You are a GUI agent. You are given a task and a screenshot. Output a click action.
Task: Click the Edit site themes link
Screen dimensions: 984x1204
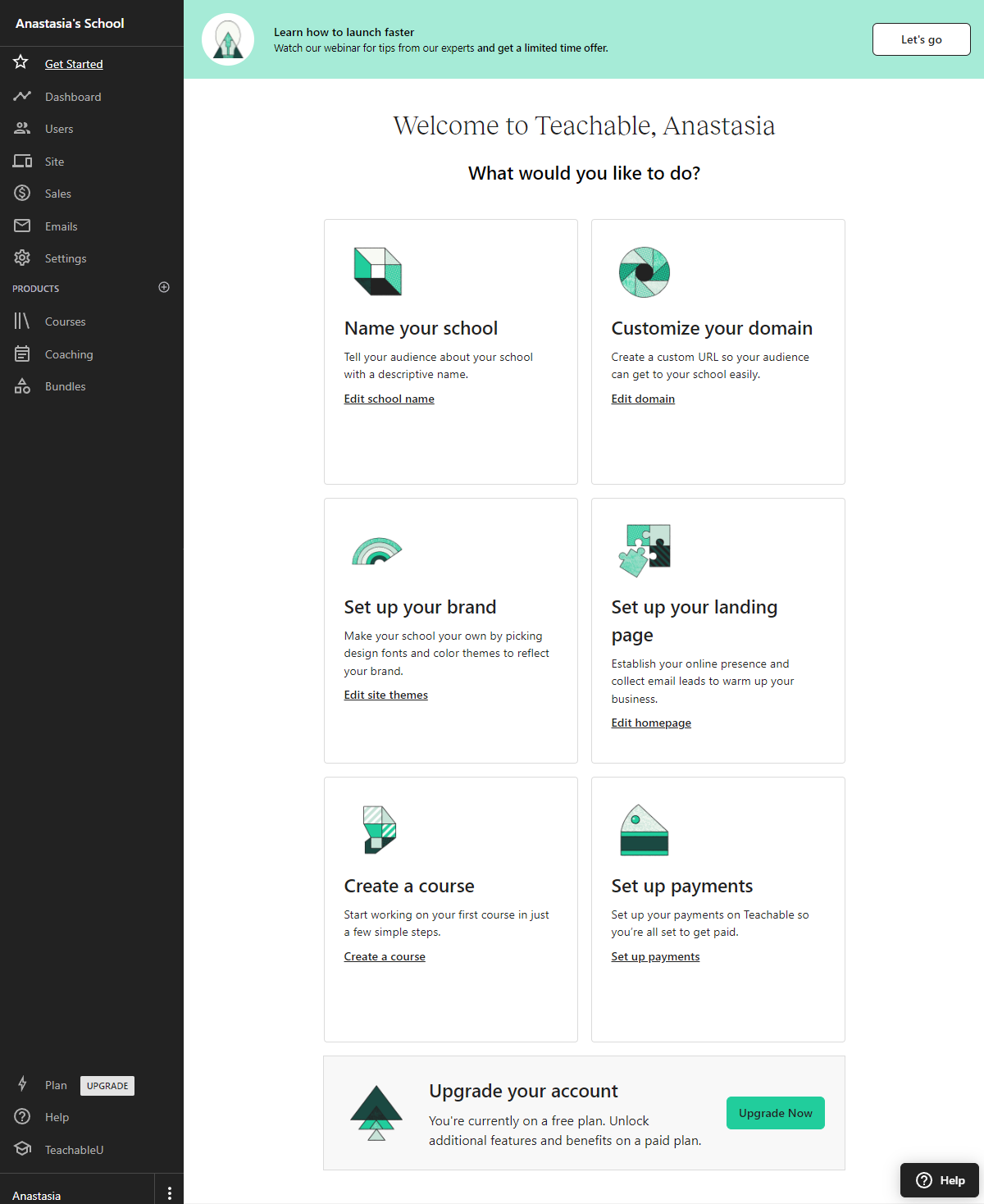[386, 695]
